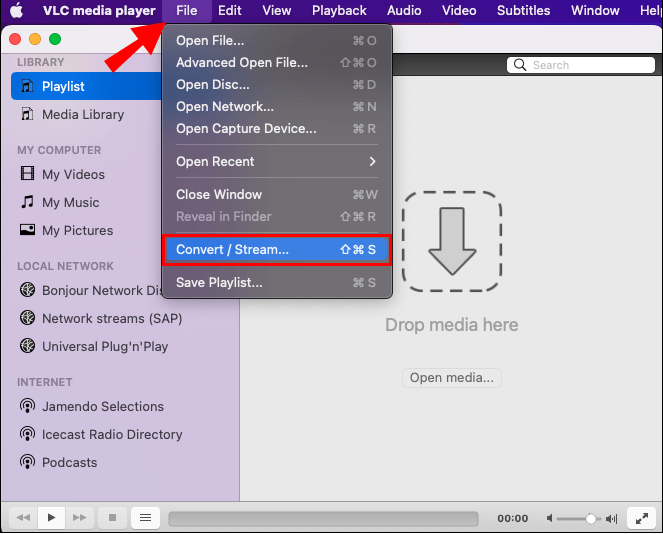Click the Icecast Radio Directory icon
663x534 pixels.
pyautogui.click(x=27, y=434)
